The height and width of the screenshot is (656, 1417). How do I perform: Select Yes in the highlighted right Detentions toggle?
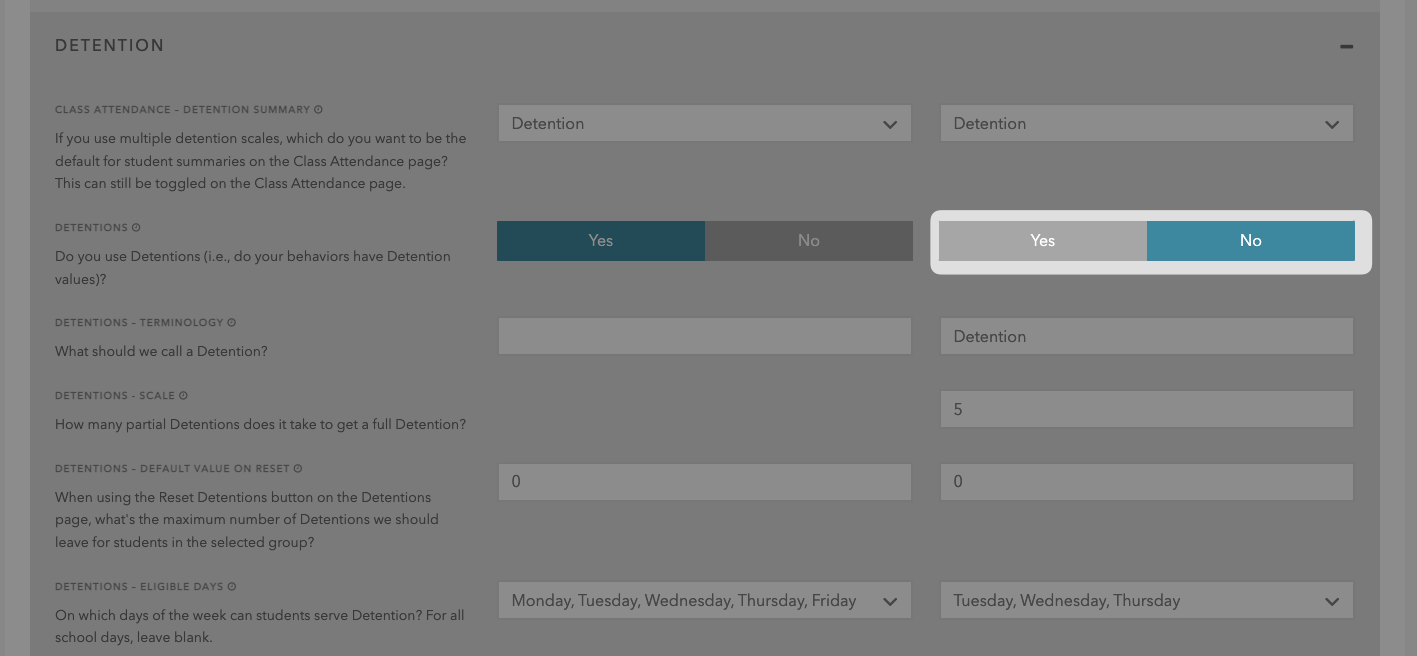(x=1042, y=241)
